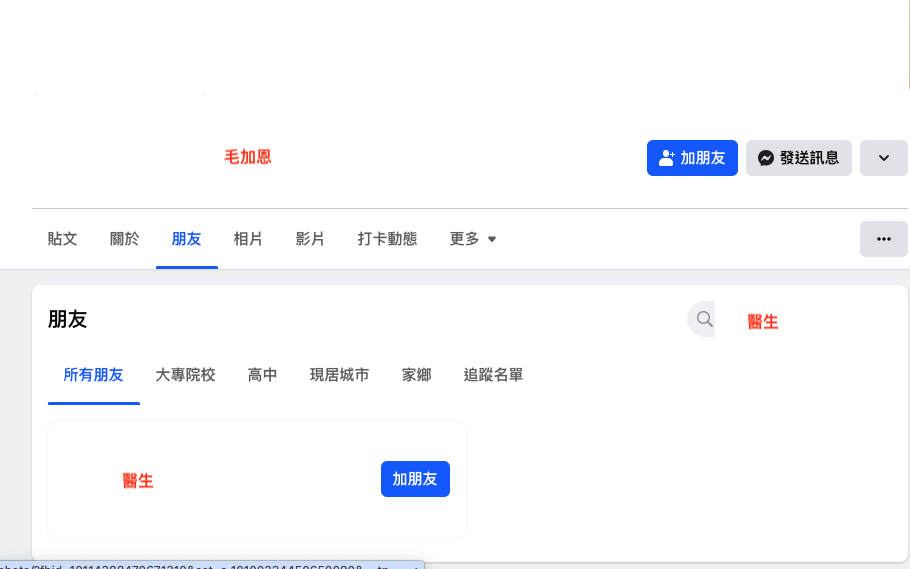Add the listed friend with 加朋友 in the card
The image size is (910, 569).
pos(415,479)
